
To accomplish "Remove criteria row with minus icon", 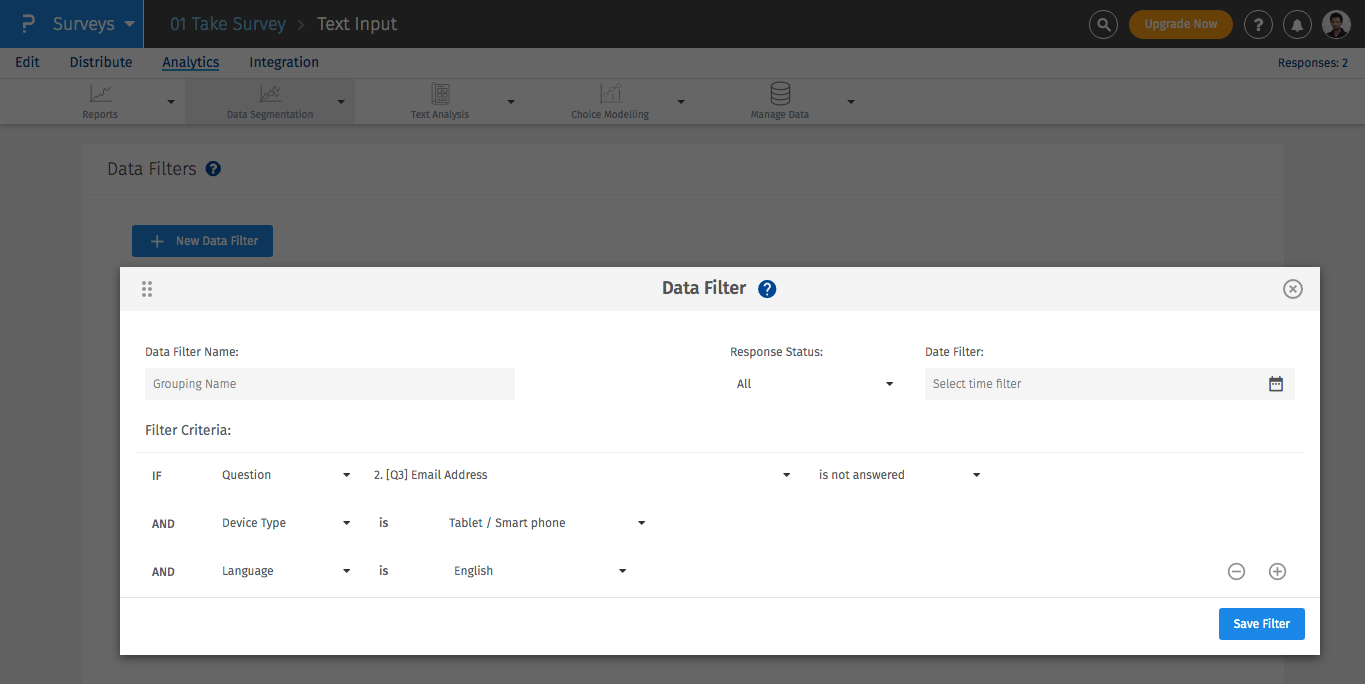I will [1236, 572].
